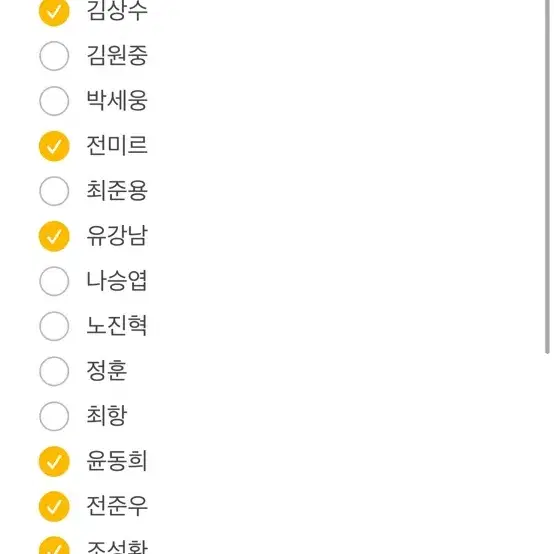Click the 윤동희 name label

117,461
